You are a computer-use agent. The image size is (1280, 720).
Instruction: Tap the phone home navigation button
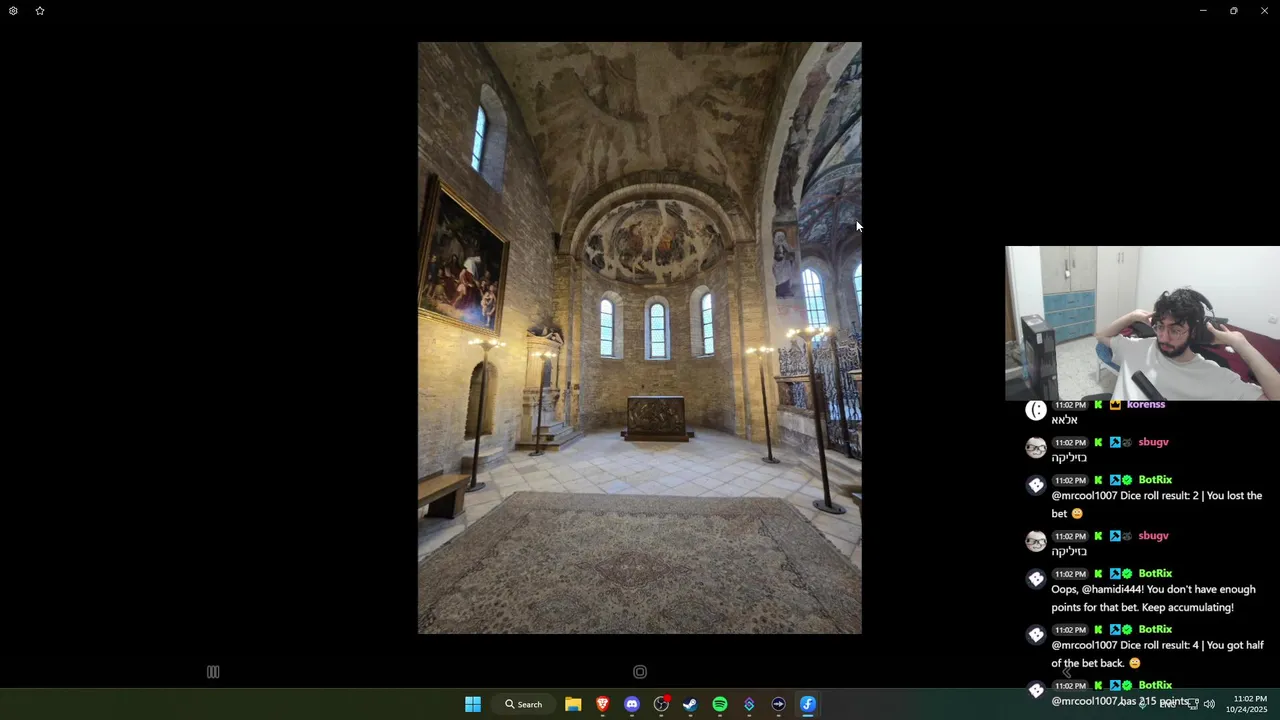(x=640, y=672)
